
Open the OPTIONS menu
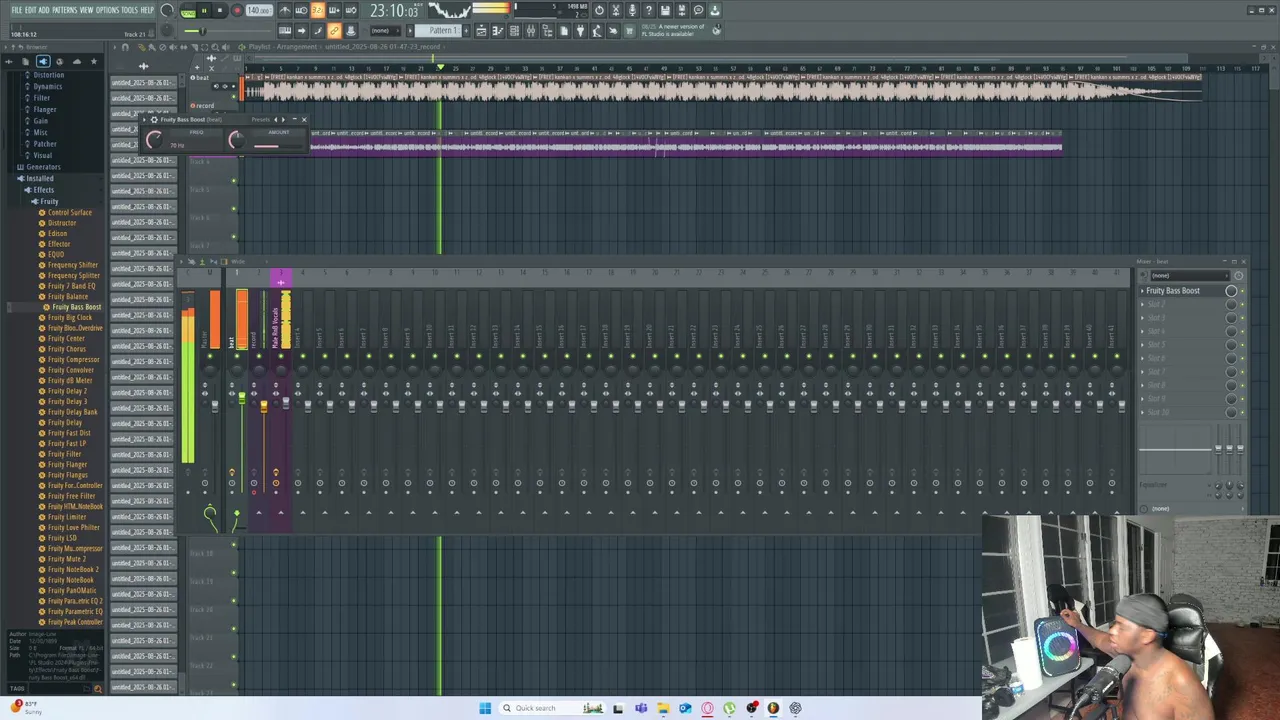coord(107,10)
